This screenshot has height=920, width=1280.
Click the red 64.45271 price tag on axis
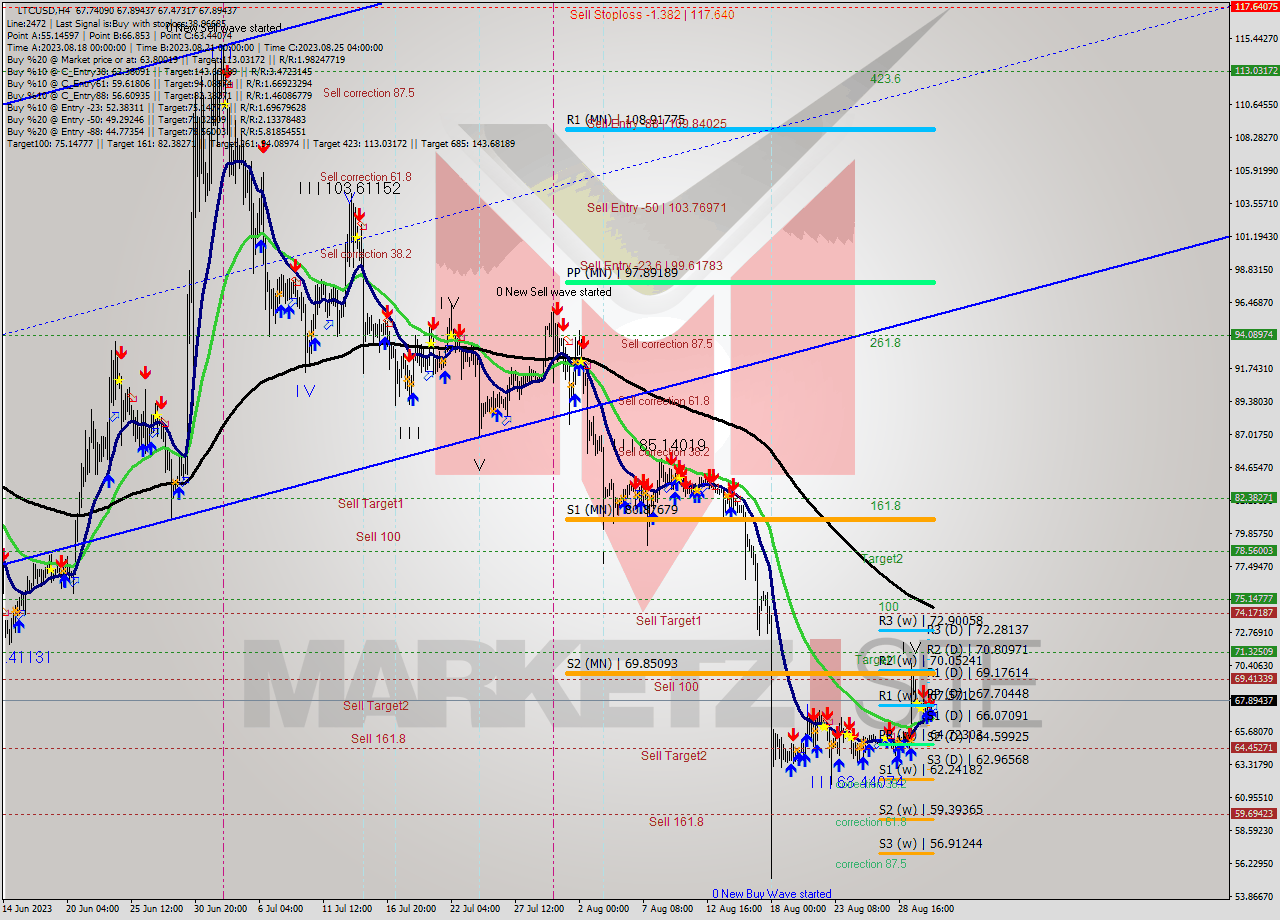pos(1254,748)
